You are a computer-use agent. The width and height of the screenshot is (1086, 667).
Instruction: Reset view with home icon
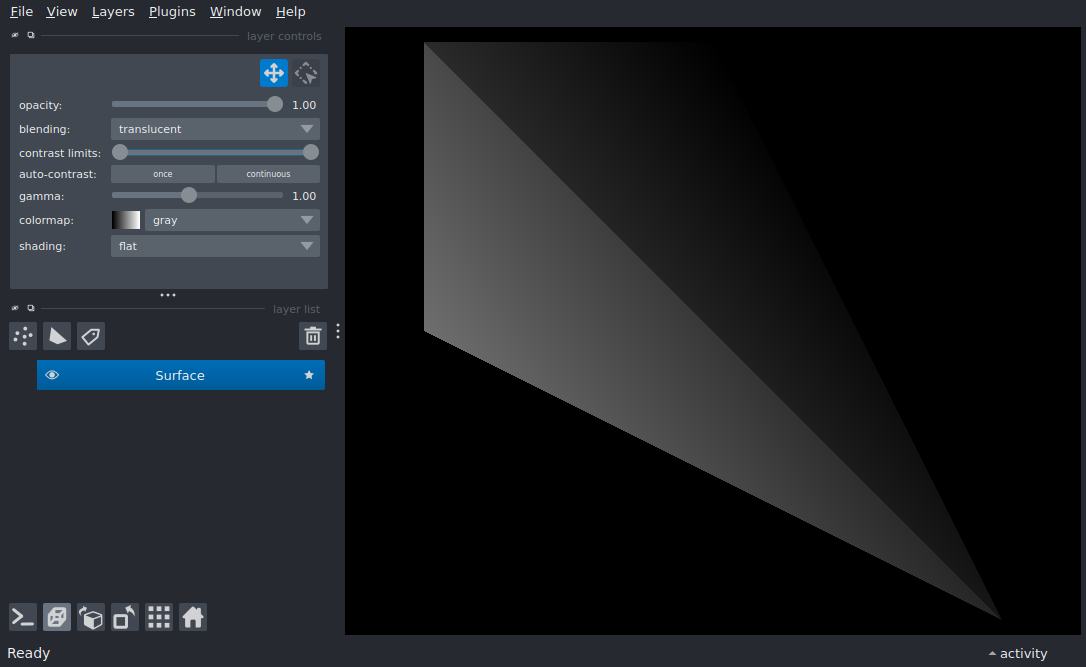click(x=193, y=617)
